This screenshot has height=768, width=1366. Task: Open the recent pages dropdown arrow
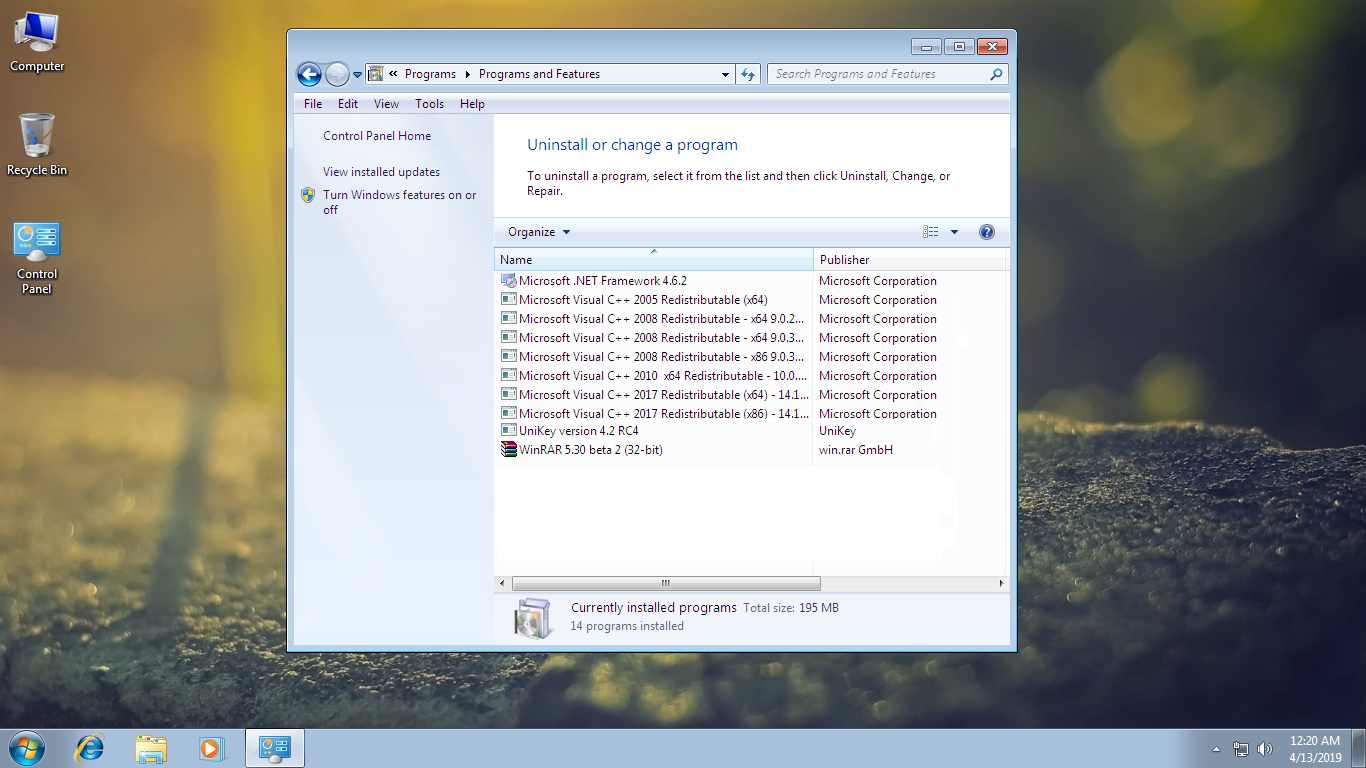[x=357, y=75]
